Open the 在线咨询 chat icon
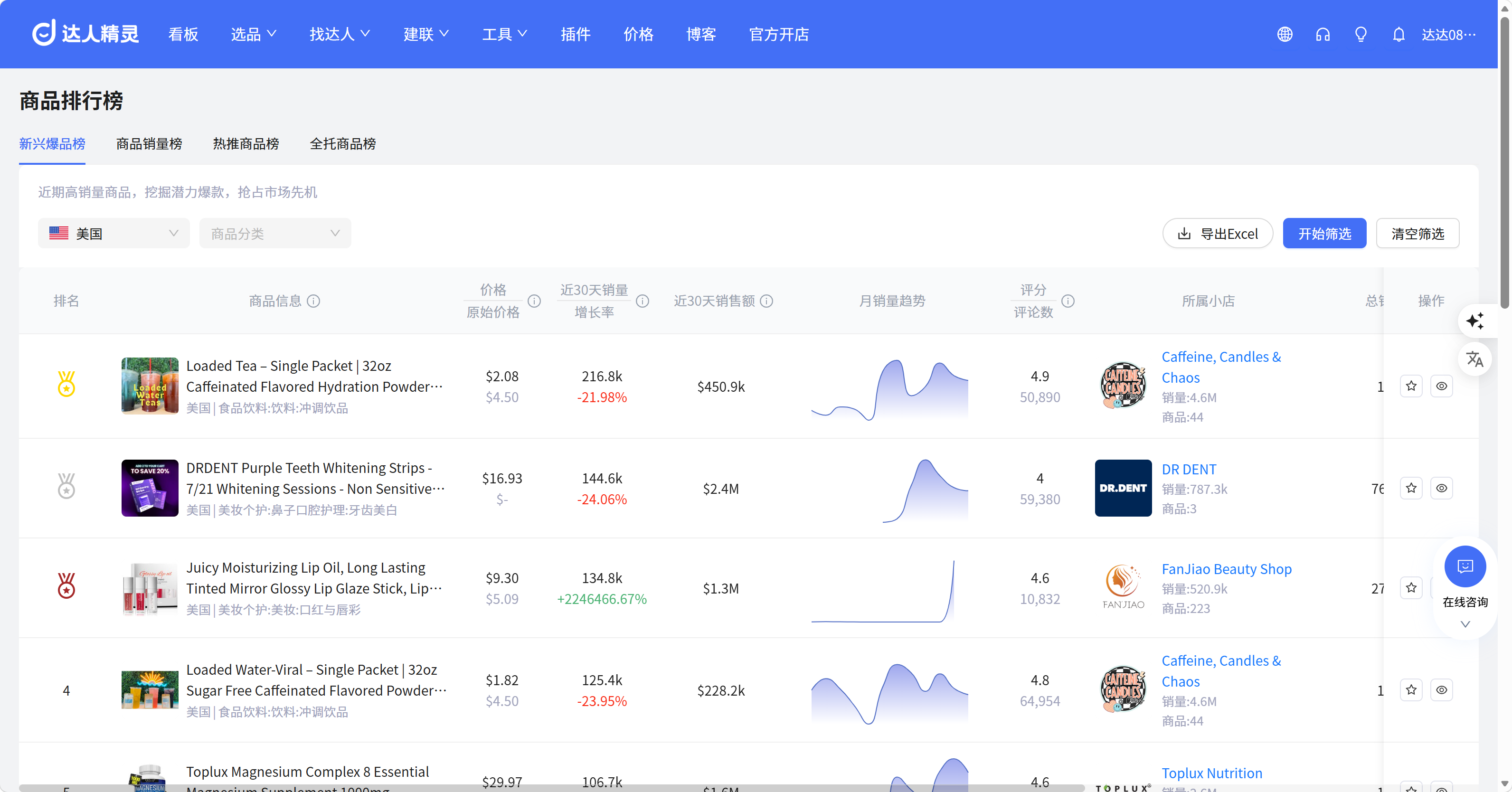This screenshot has height=792, width=1512. pyautogui.click(x=1465, y=566)
